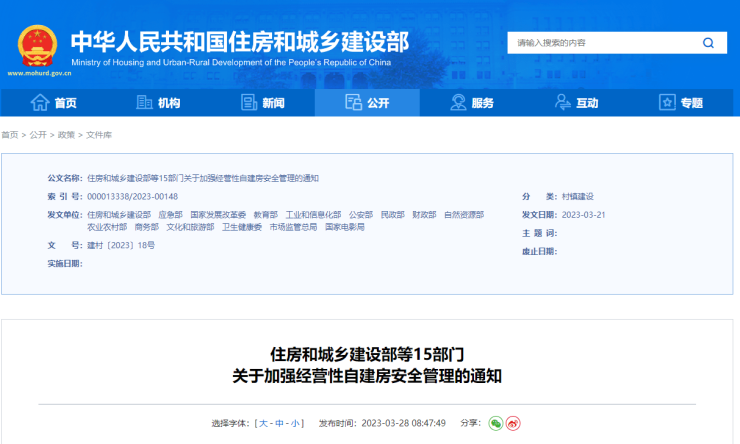Click the search input field

point(600,43)
